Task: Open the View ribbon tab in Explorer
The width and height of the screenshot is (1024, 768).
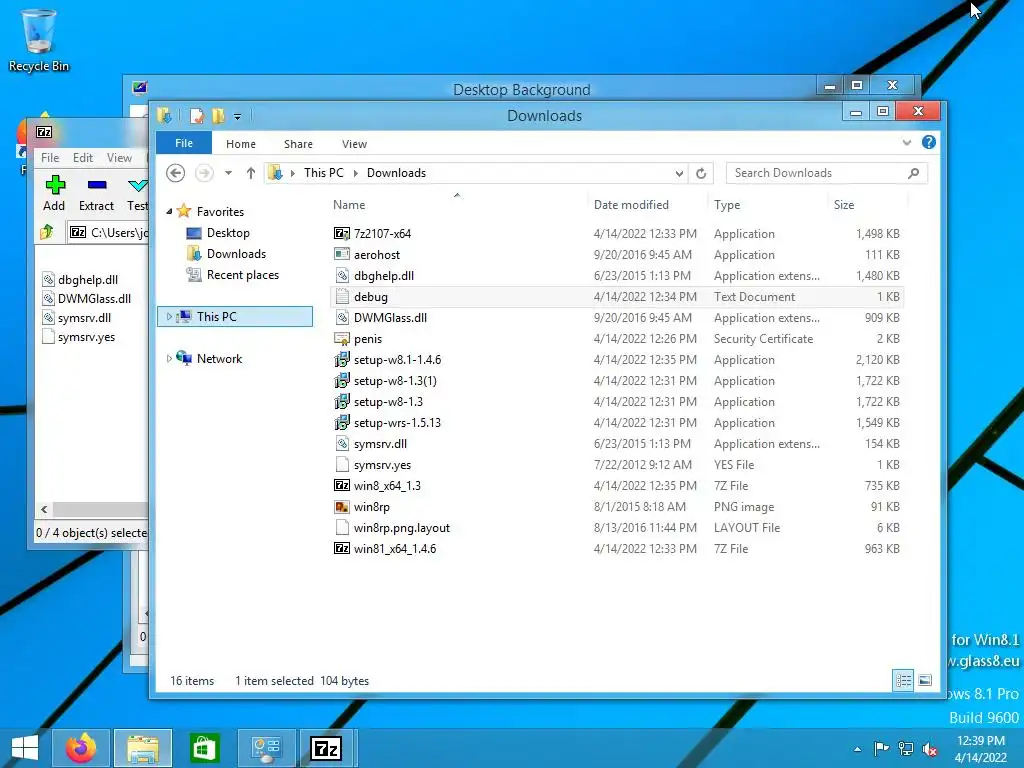Action: (354, 144)
